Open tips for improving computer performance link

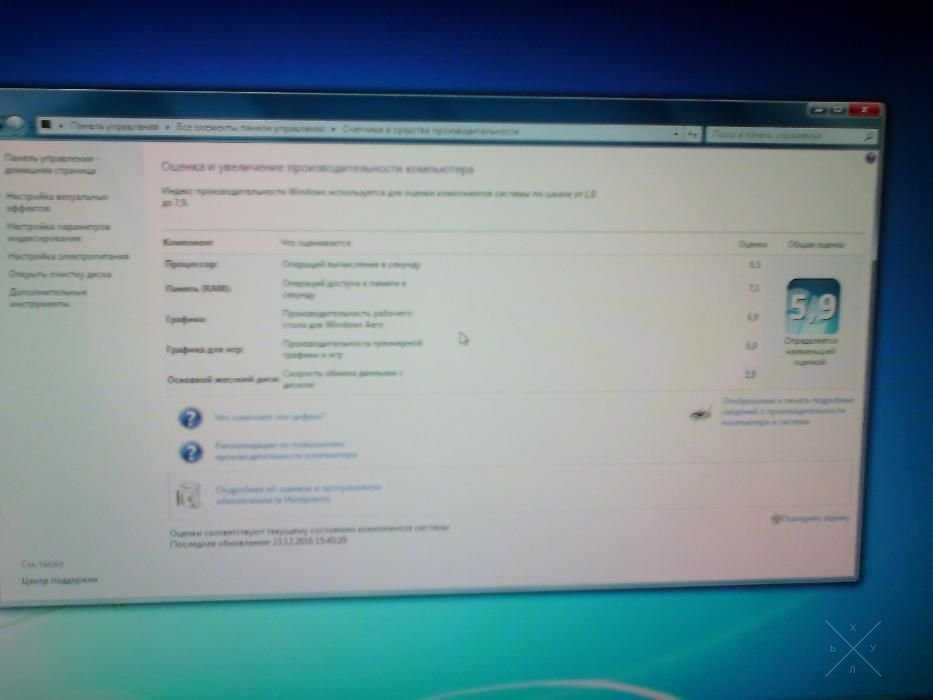click(286, 450)
